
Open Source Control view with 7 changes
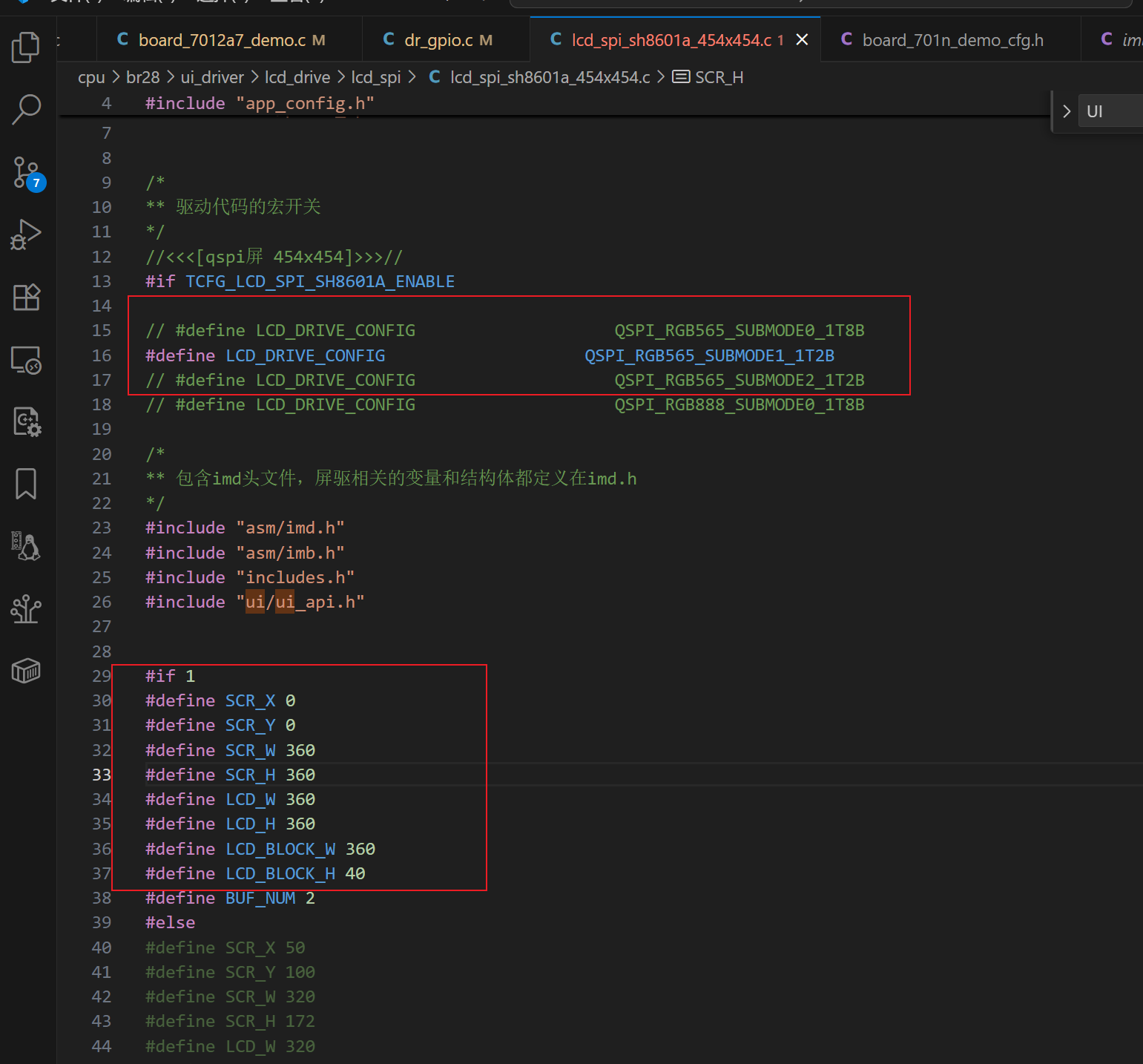[x=27, y=174]
